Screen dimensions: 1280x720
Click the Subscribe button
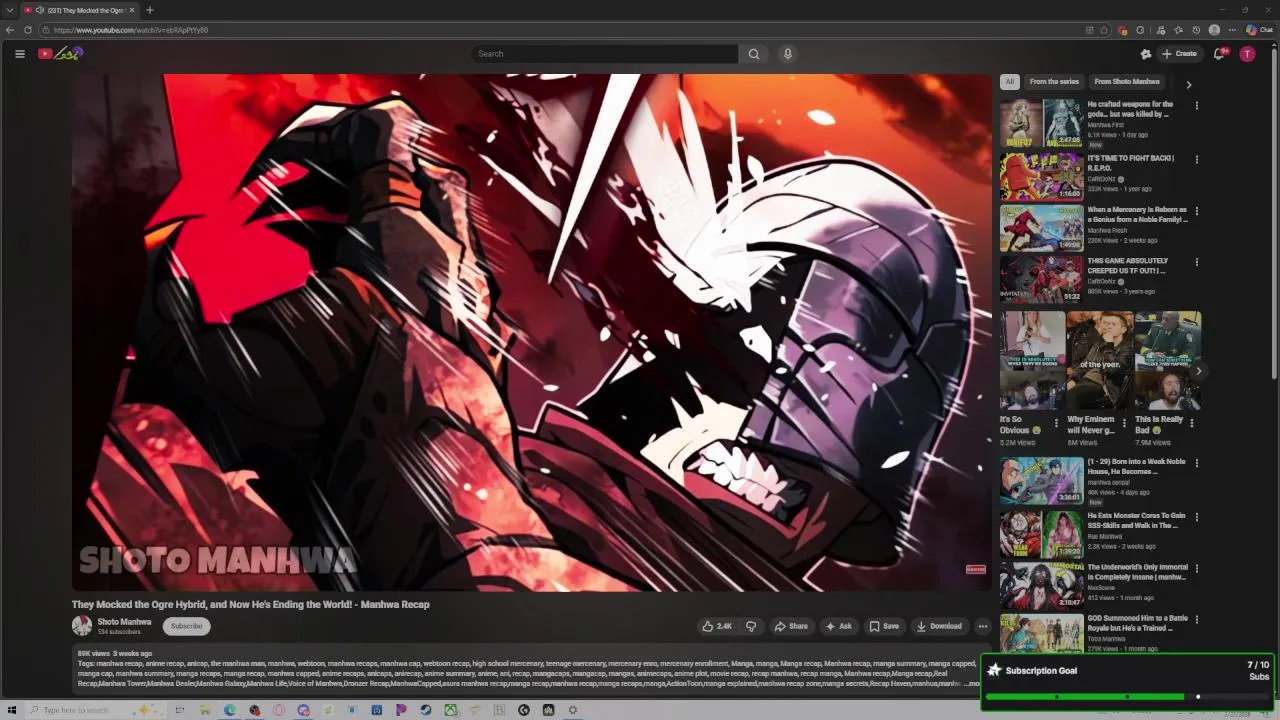186,626
